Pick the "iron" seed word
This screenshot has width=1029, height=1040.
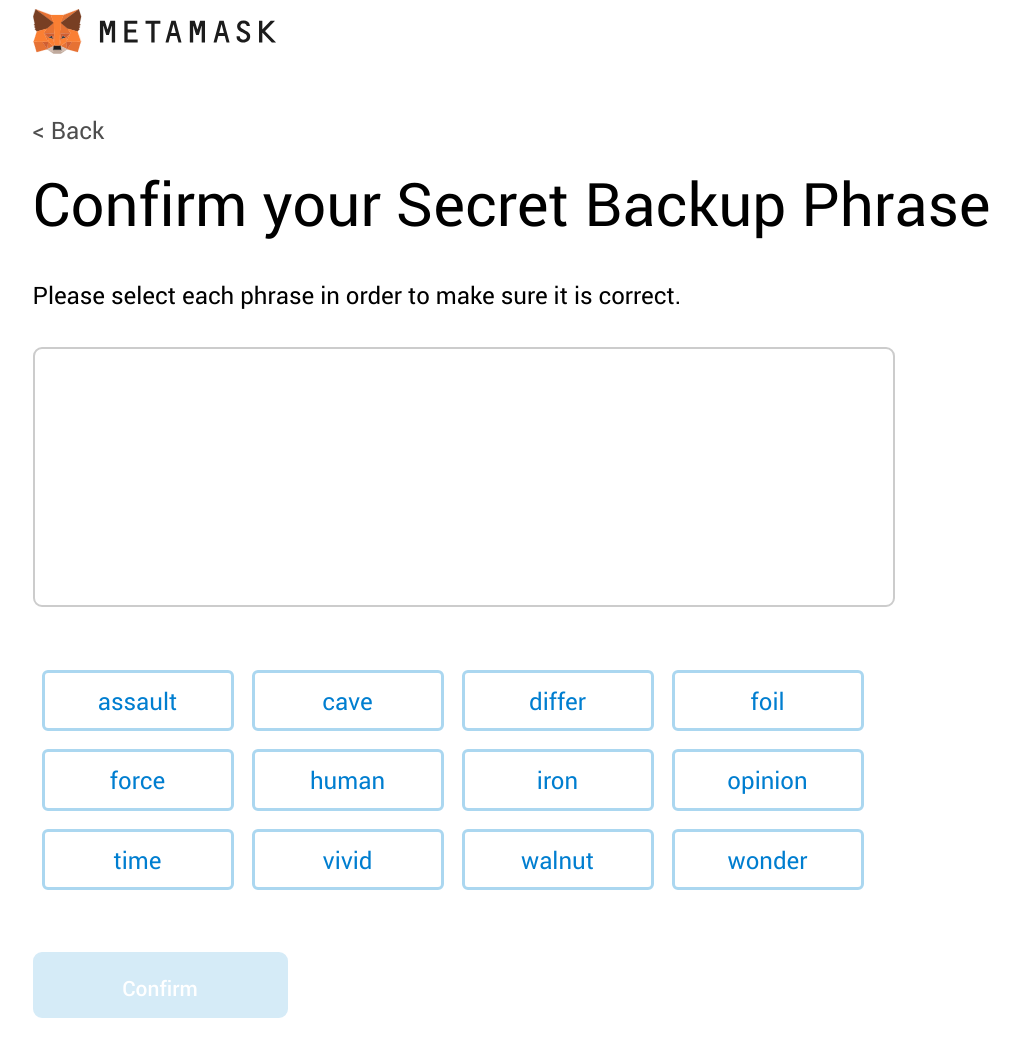click(x=558, y=780)
